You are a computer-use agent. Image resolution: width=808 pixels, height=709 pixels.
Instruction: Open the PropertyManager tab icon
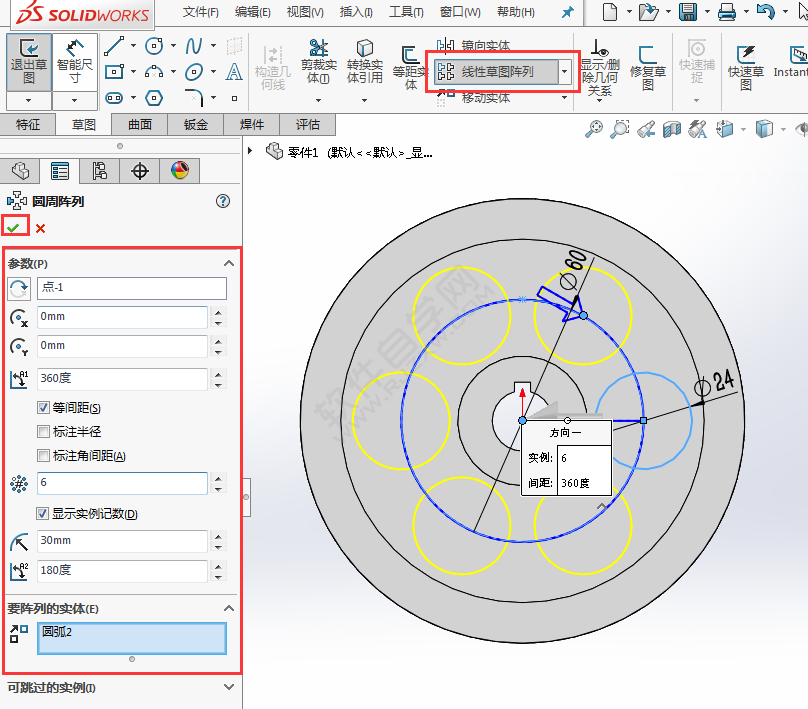pyautogui.click(x=60, y=171)
